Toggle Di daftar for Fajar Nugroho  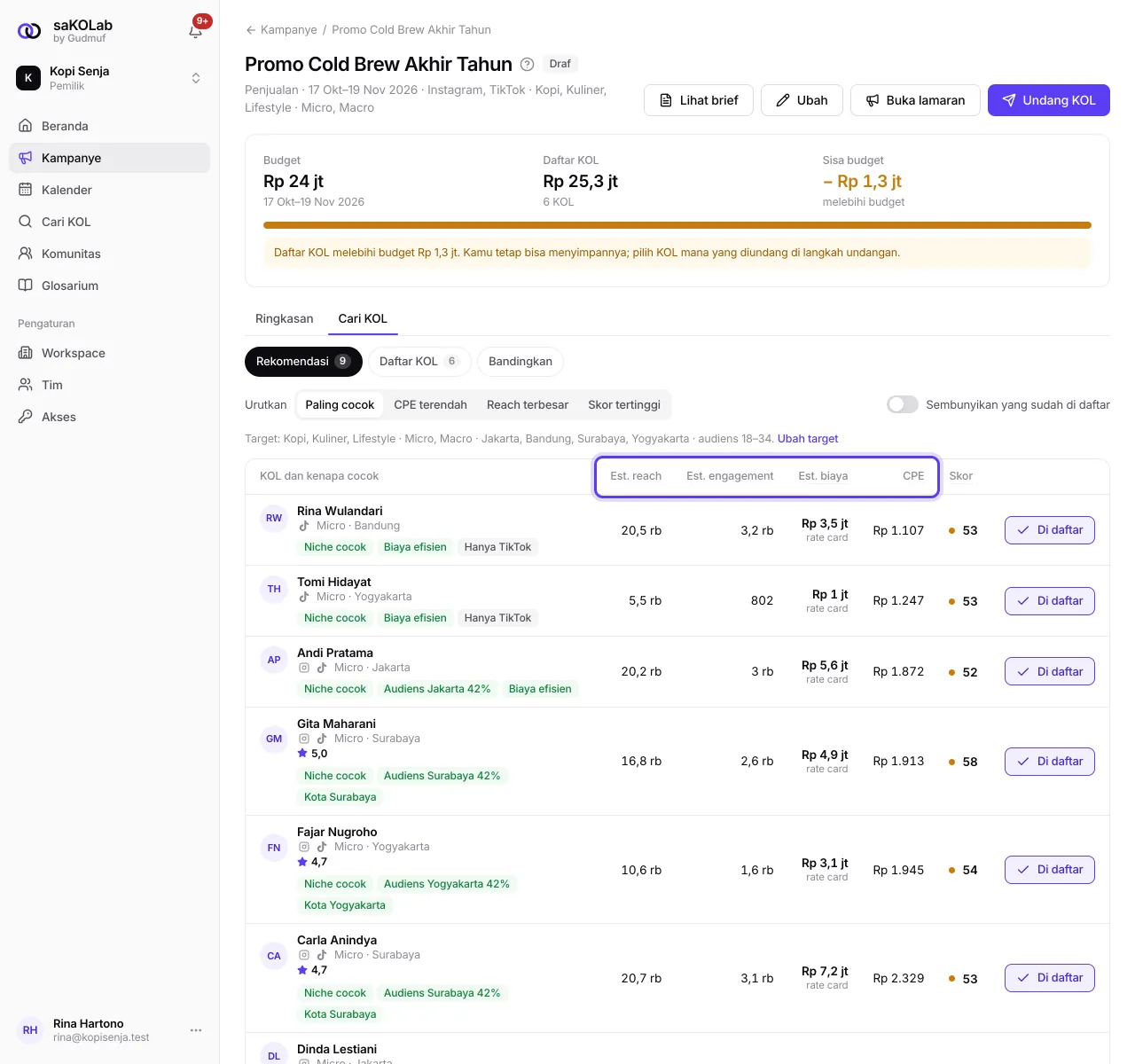click(1050, 870)
